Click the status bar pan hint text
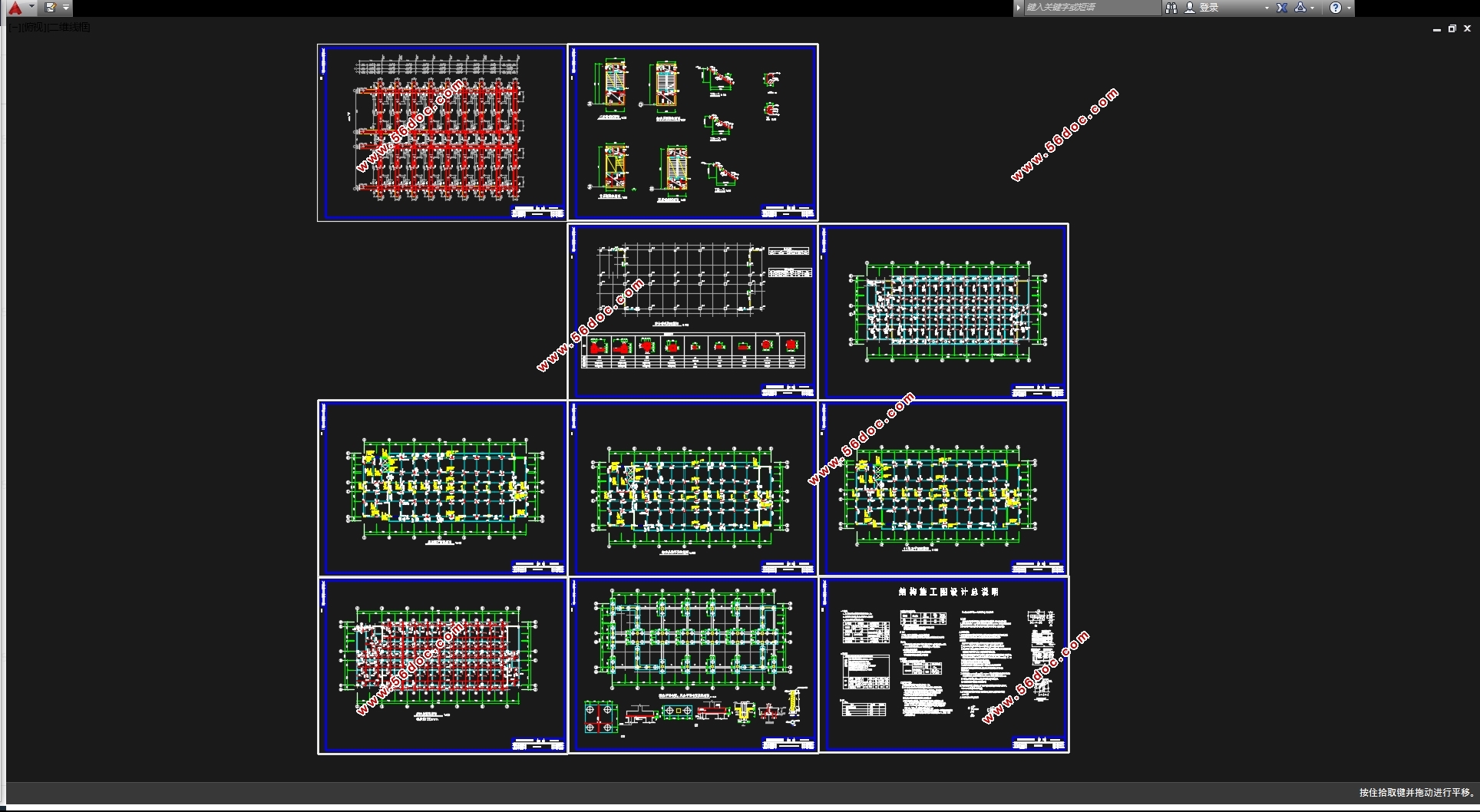1480x812 pixels. click(1417, 792)
